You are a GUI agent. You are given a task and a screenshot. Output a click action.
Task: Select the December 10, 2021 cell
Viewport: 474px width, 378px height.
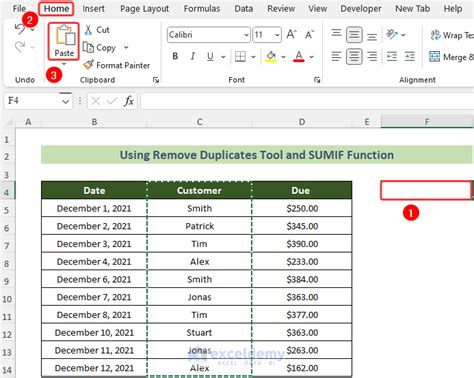(94, 332)
